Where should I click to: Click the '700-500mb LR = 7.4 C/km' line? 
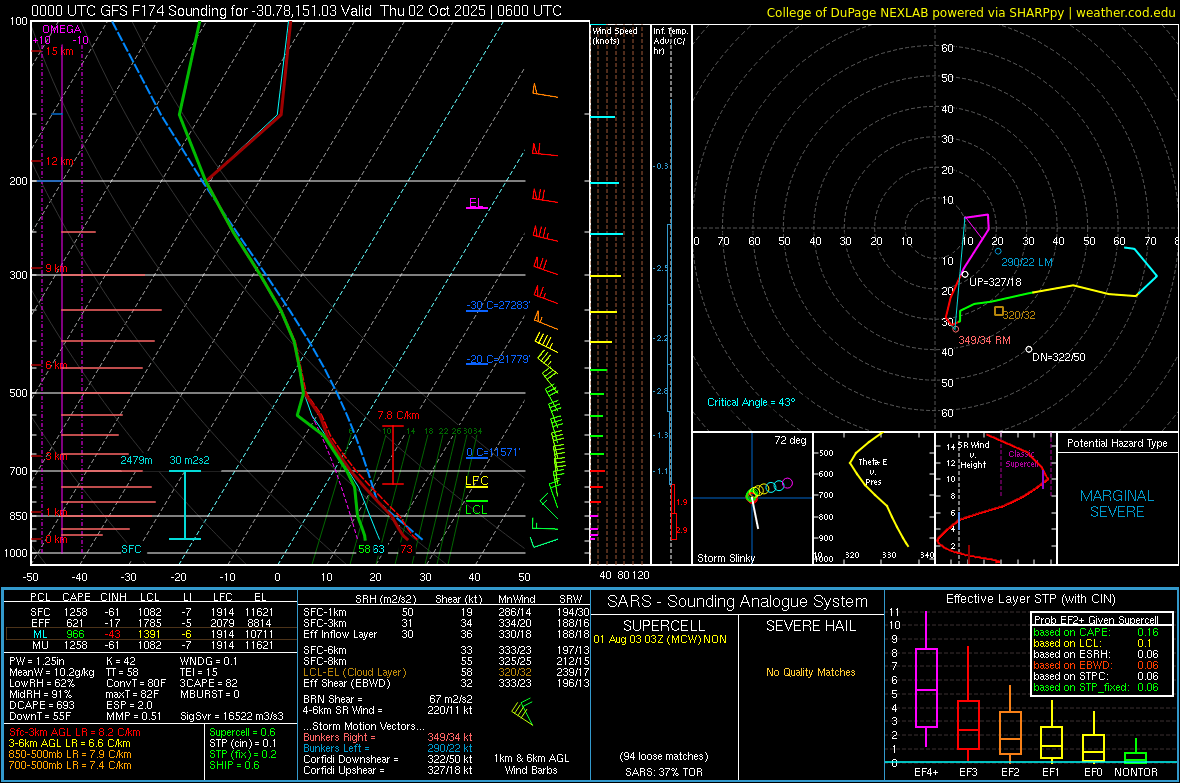[x=70, y=765]
